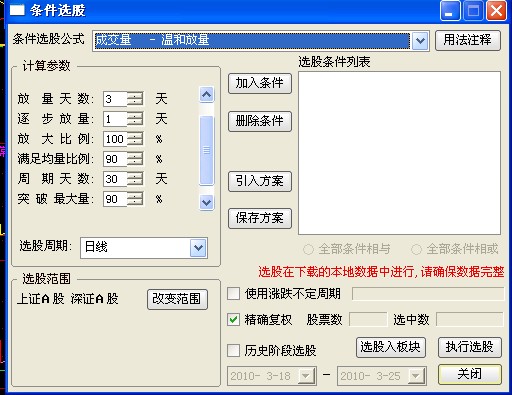The height and width of the screenshot is (395, 512).
Task: Select the 成交量 - 温和放量 formula field
Action: (252, 41)
